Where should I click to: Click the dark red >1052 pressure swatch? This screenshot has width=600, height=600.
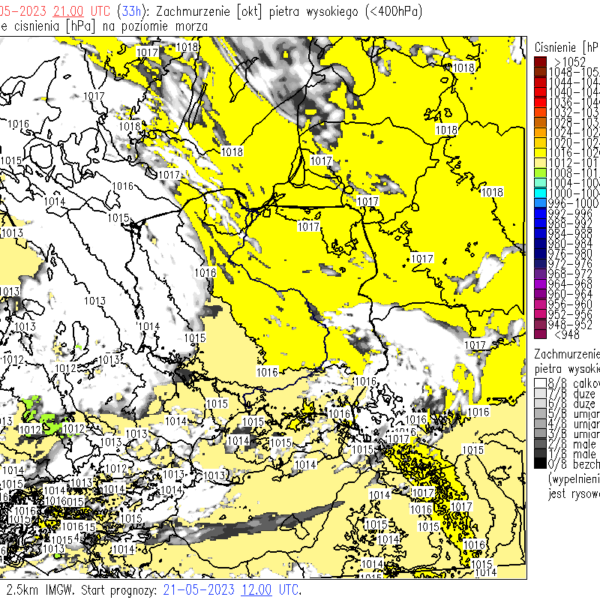click(540, 62)
